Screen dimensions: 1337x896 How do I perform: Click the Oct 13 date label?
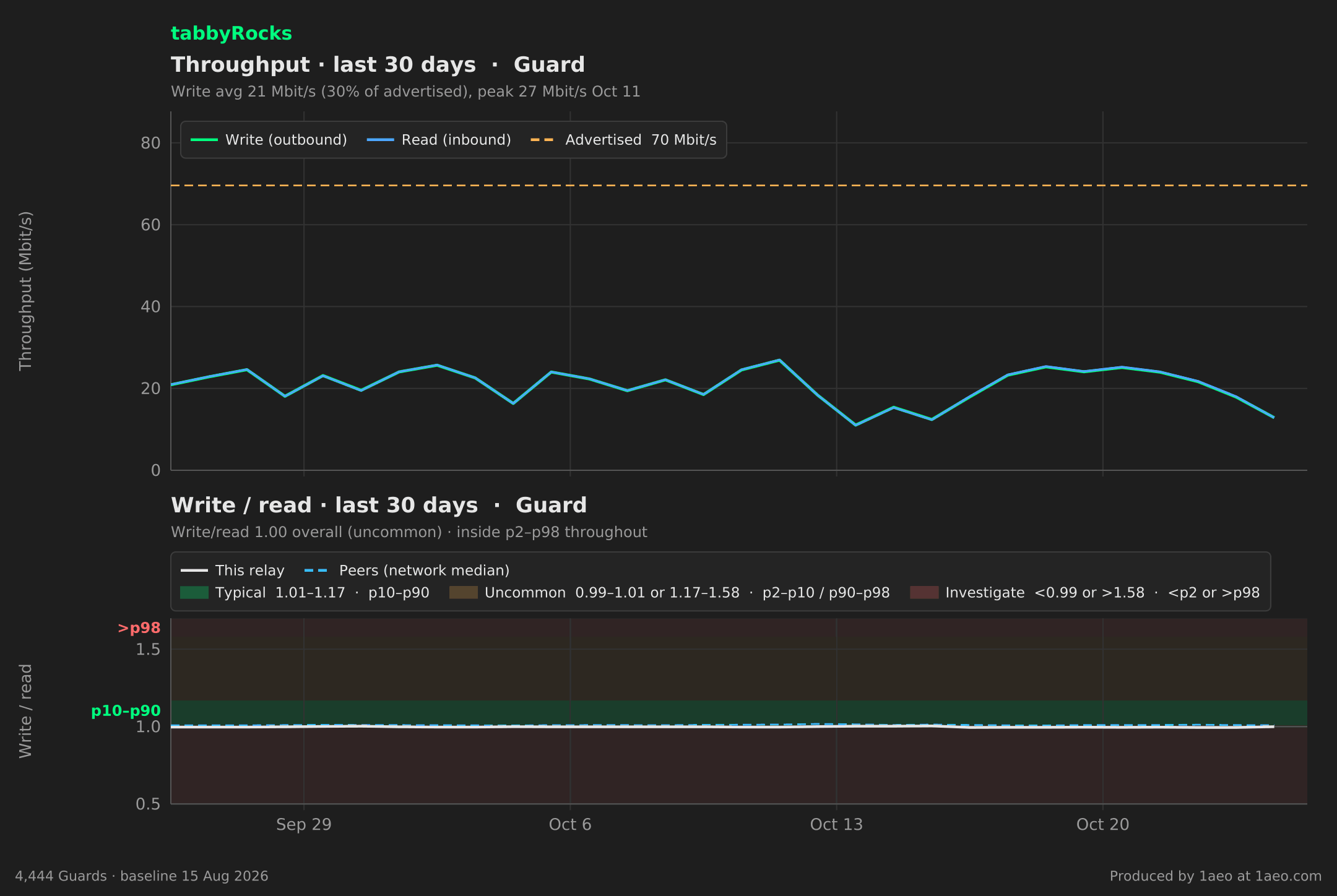click(x=836, y=825)
